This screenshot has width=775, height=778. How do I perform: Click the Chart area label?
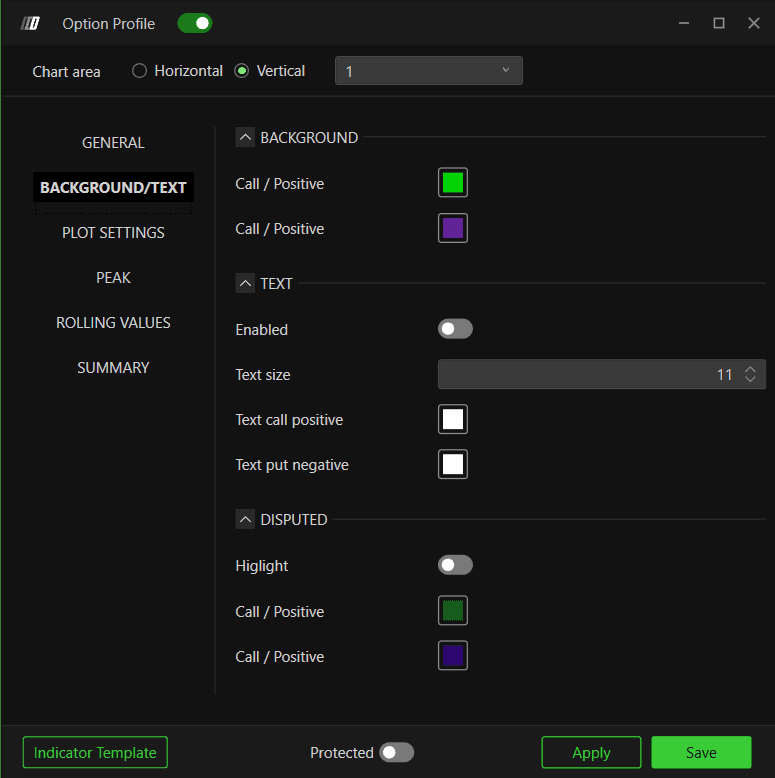pyautogui.click(x=66, y=72)
